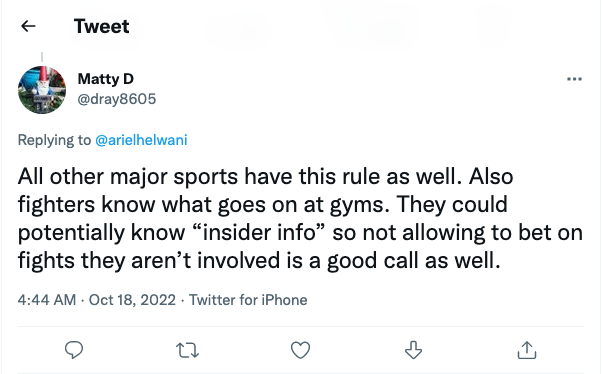Open Matty D's gnome profile picture
The width and height of the screenshot is (602, 374).
[x=42, y=90]
